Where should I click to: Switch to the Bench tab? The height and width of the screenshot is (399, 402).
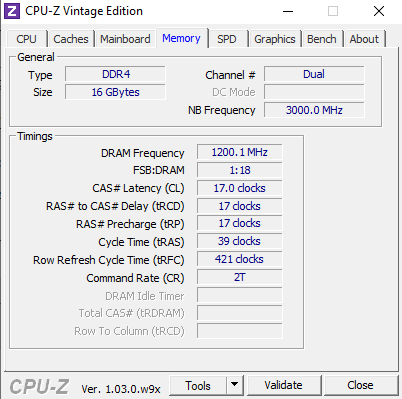pos(322,39)
